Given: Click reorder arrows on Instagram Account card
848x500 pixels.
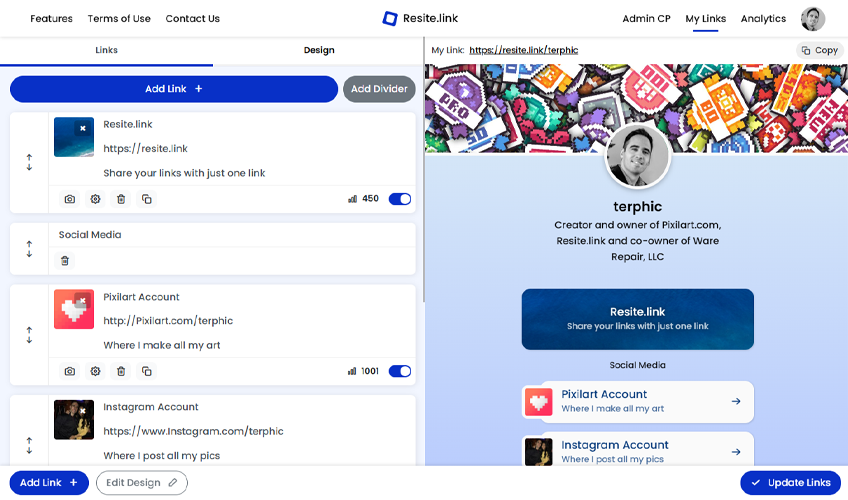Looking at the screenshot, I should click(x=29, y=445).
